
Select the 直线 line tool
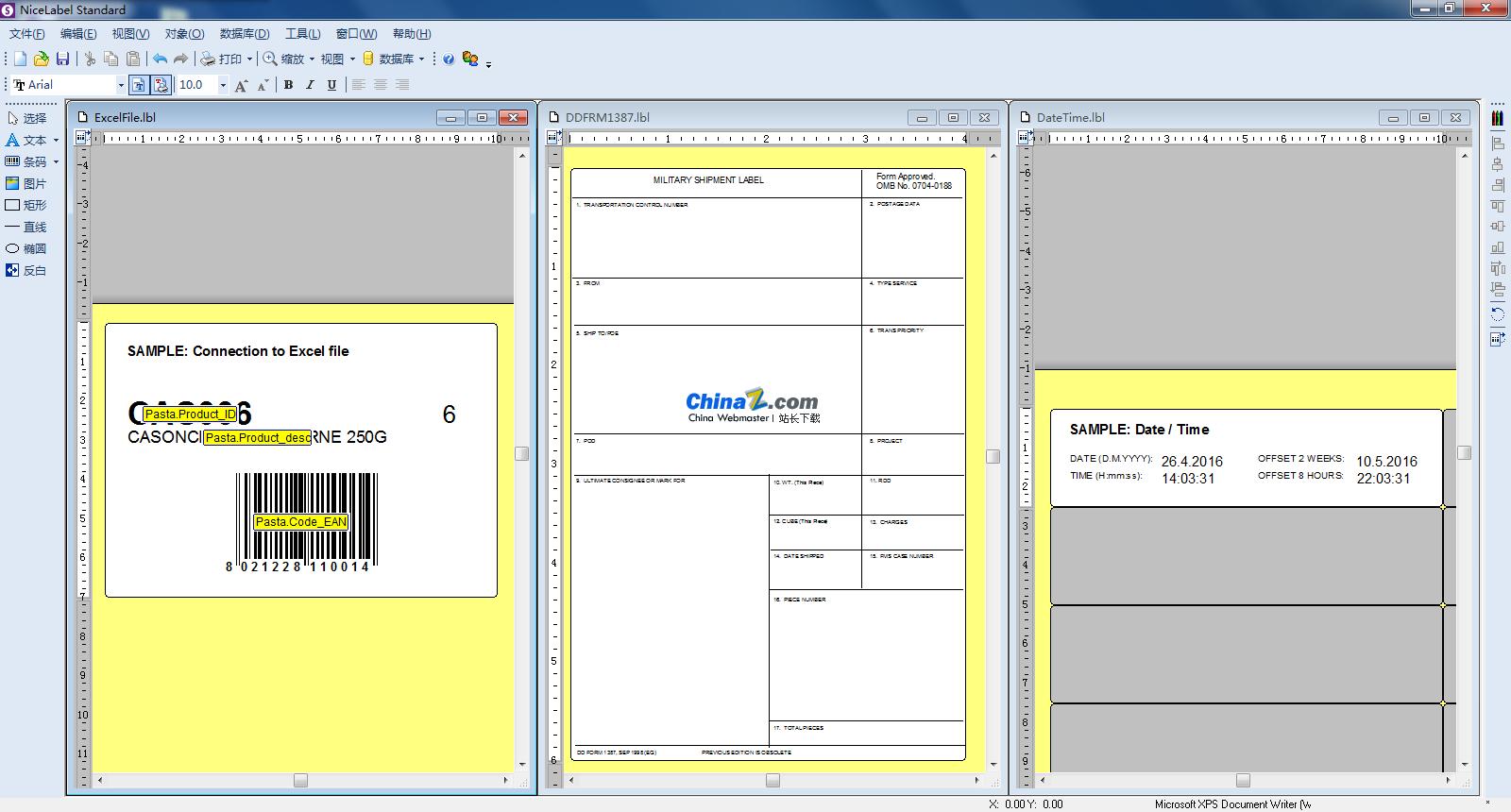pyautogui.click(x=26, y=227)
